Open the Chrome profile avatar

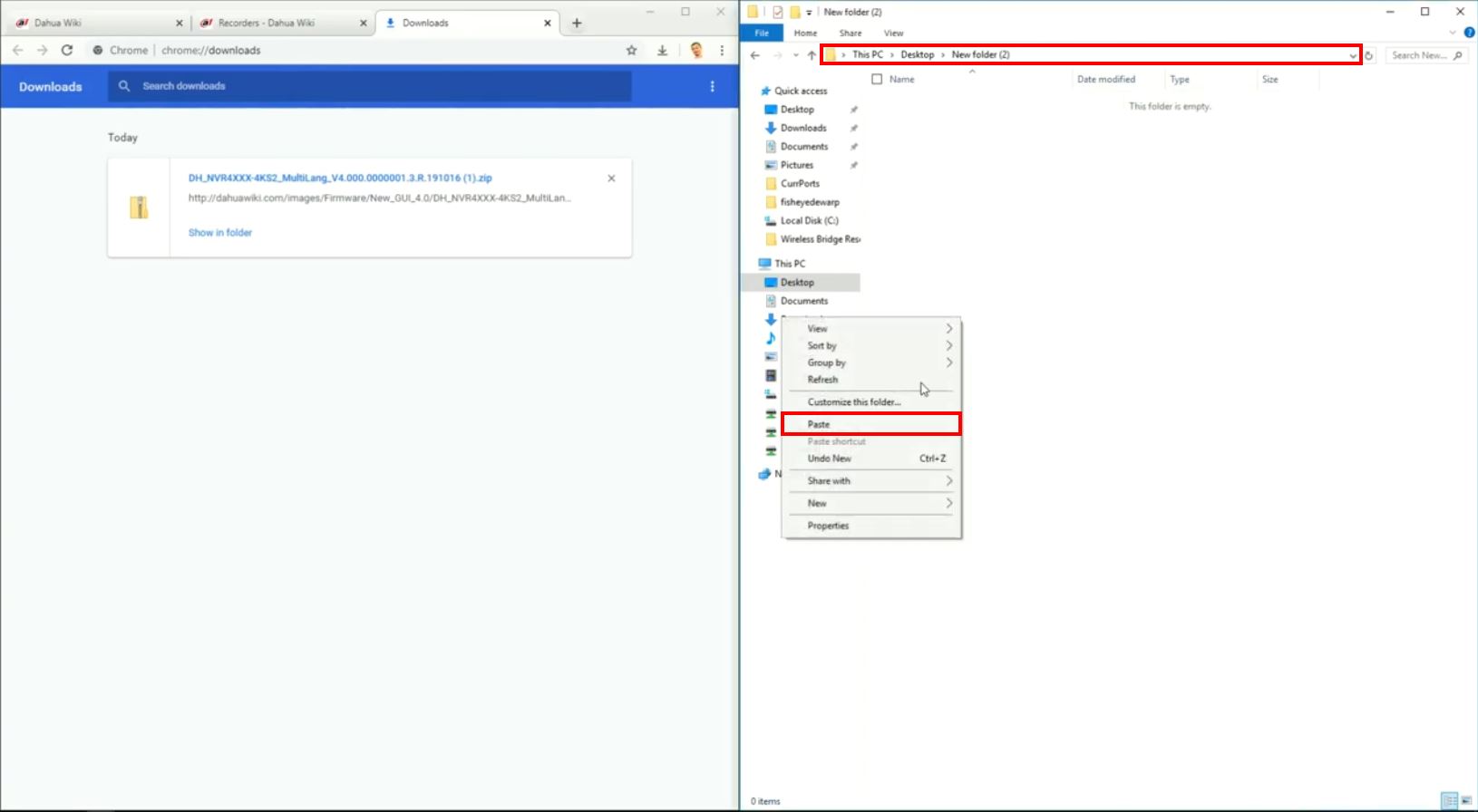(696, 51)
